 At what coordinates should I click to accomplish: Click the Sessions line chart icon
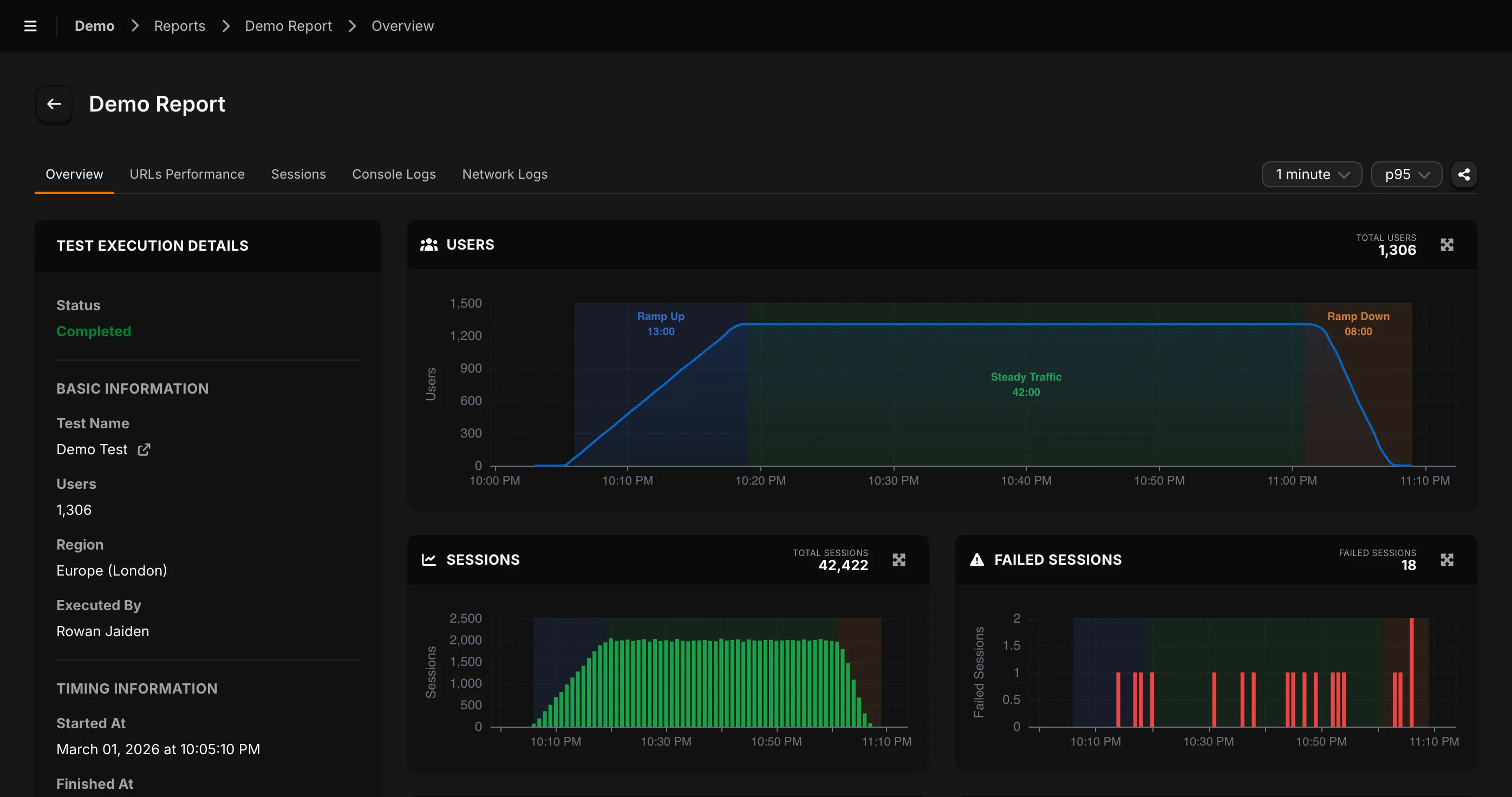(429, 560)
